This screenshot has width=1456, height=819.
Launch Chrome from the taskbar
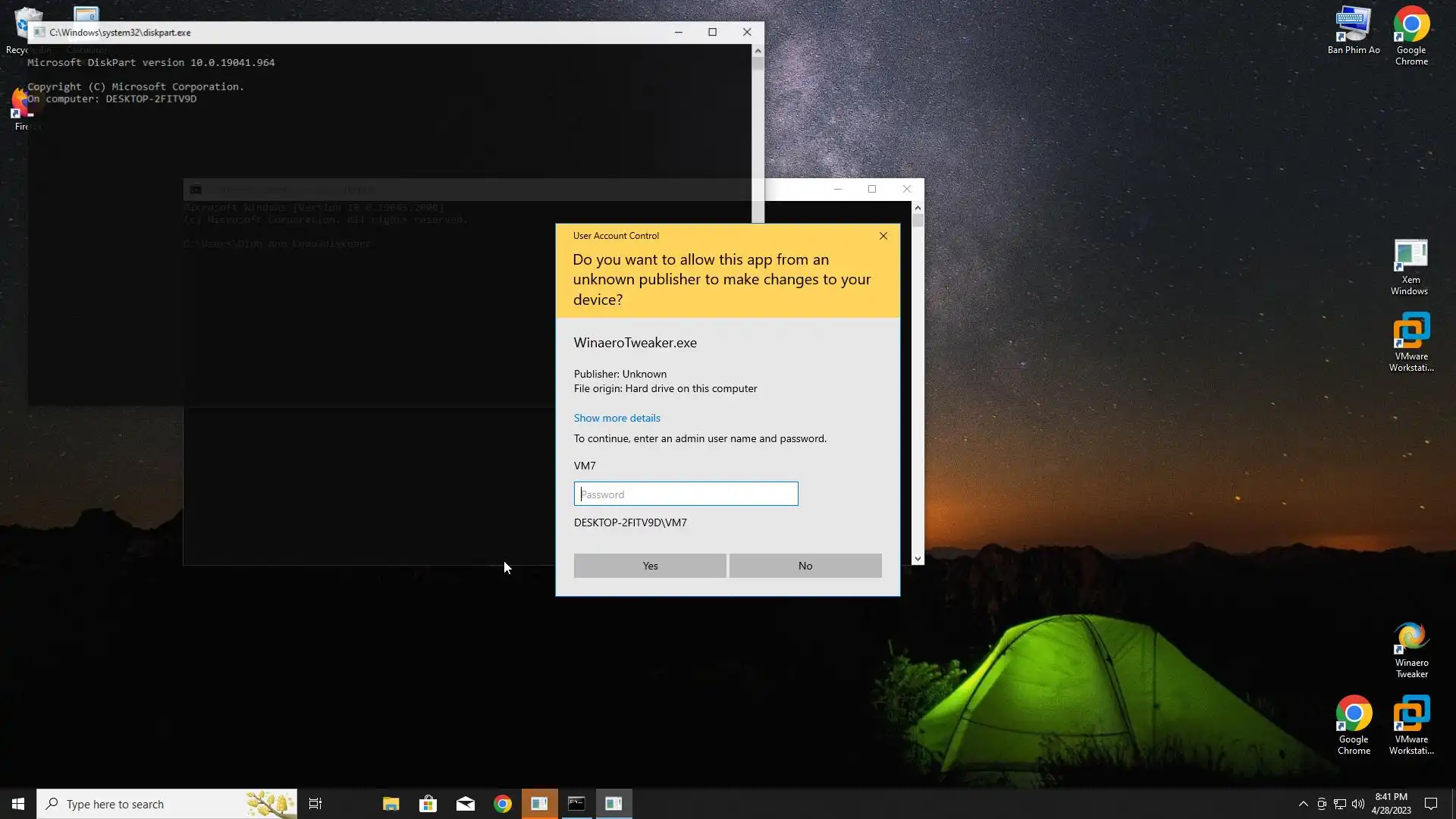[x=502, y=804]
